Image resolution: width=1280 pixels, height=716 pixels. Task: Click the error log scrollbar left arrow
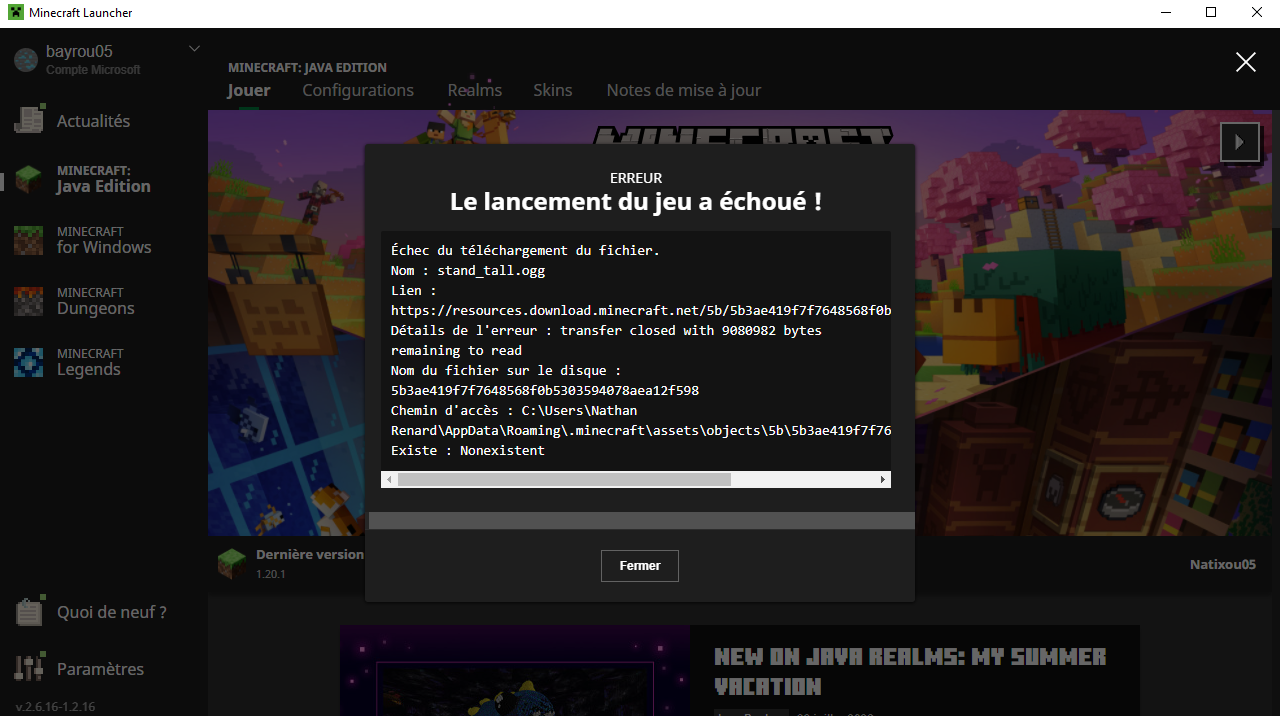point(389,480)
